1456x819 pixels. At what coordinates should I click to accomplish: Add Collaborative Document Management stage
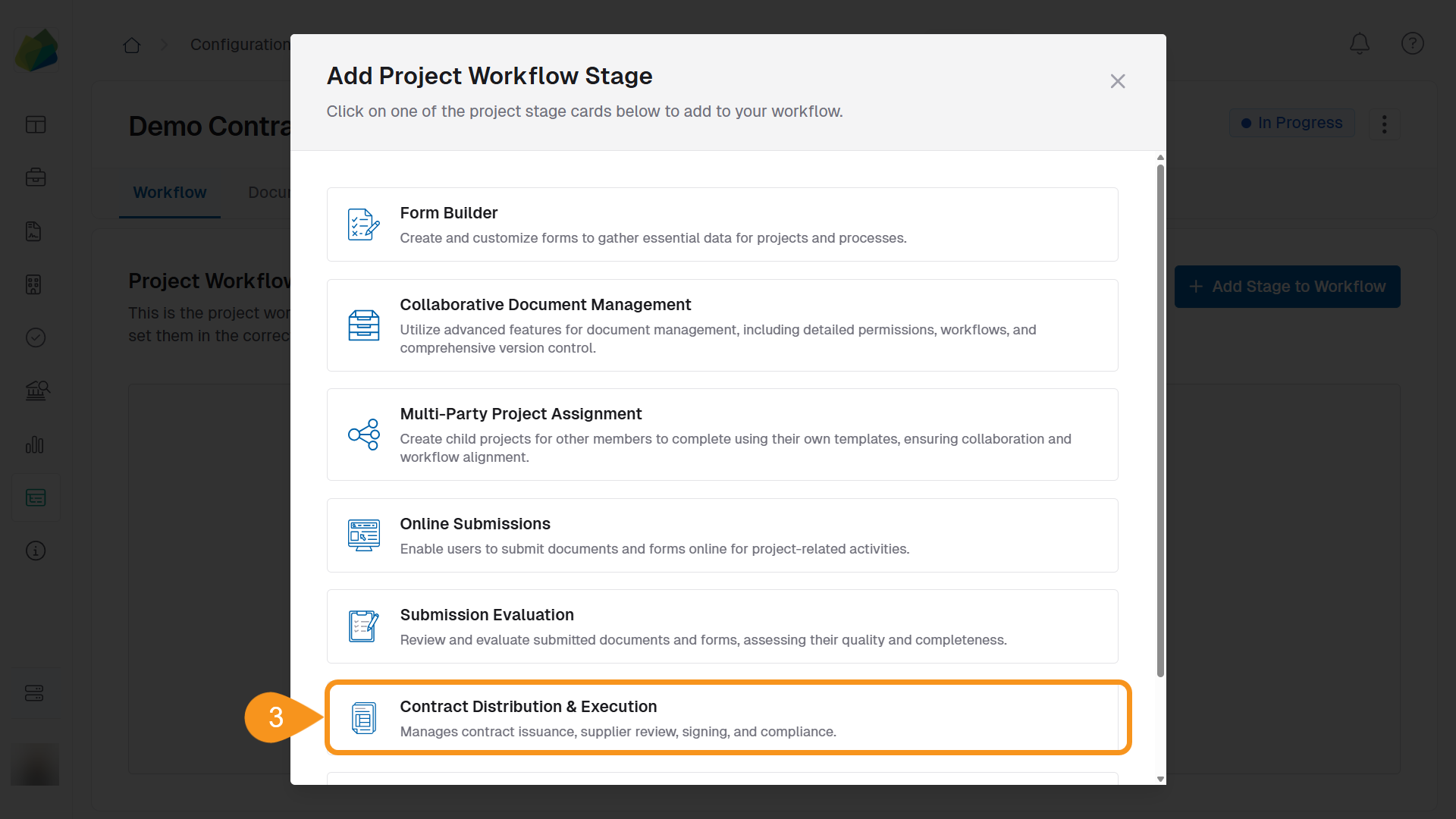click(722, 325)
